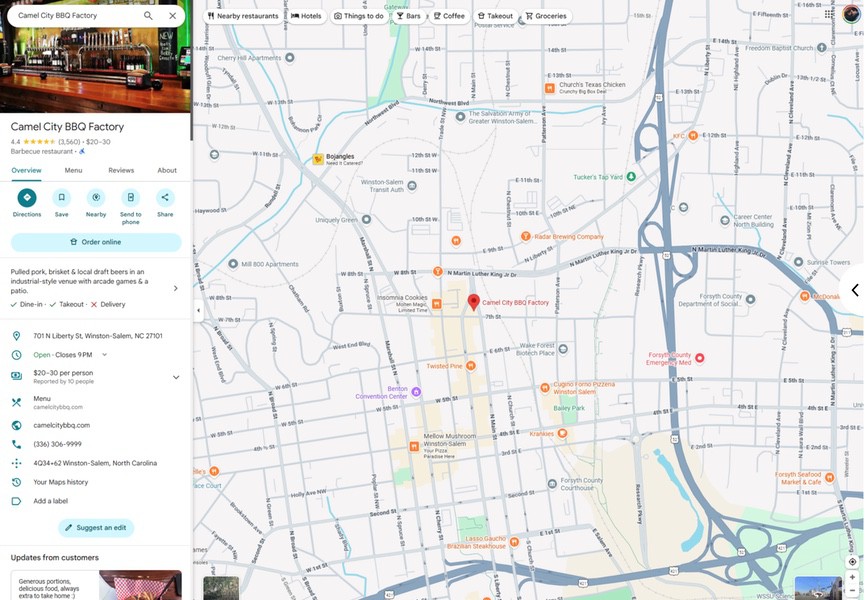Save the place using the bookmark icon
This screenshot has width=865, height=600.
[61, 197]
